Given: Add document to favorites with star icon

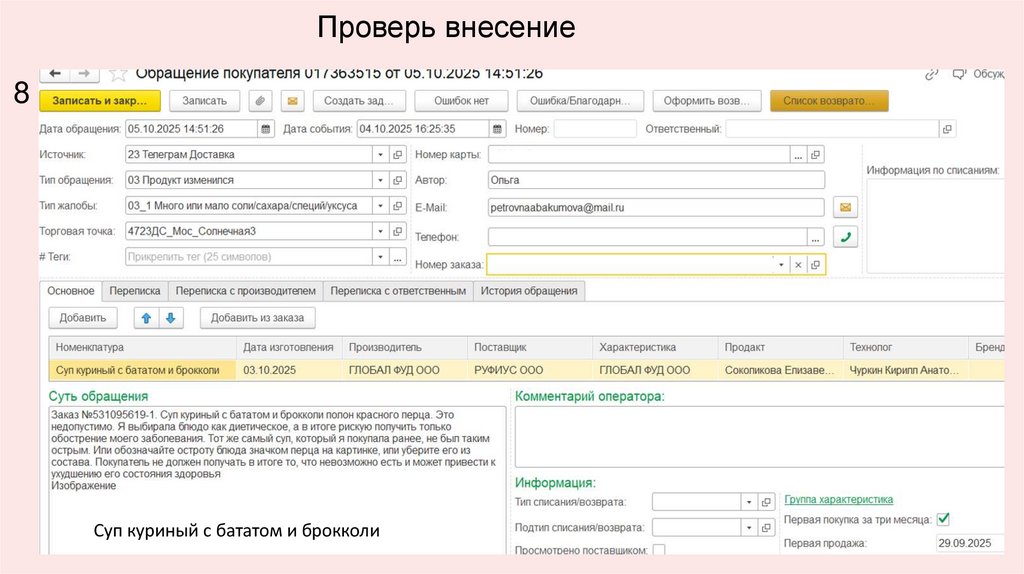Looking at the screenshot, I should pos(118,74).
